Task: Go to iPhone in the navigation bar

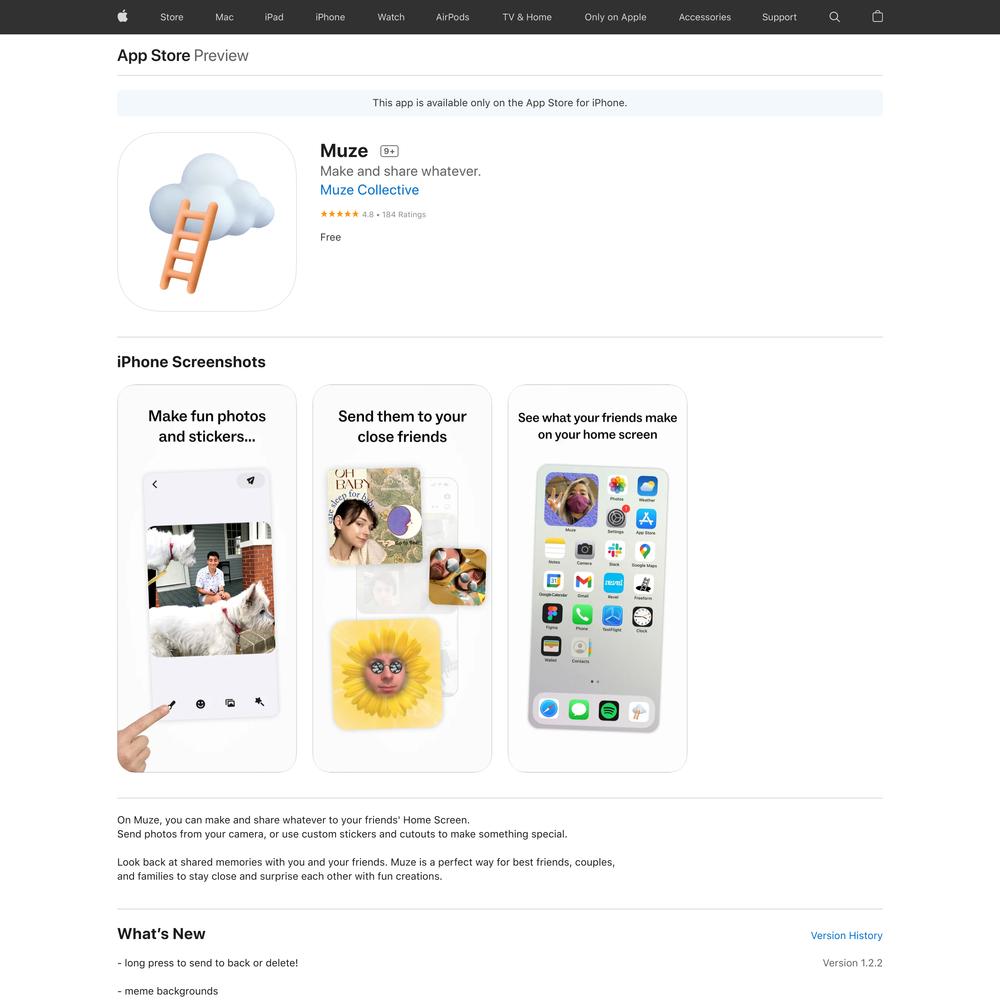Action: click(330, 17)
